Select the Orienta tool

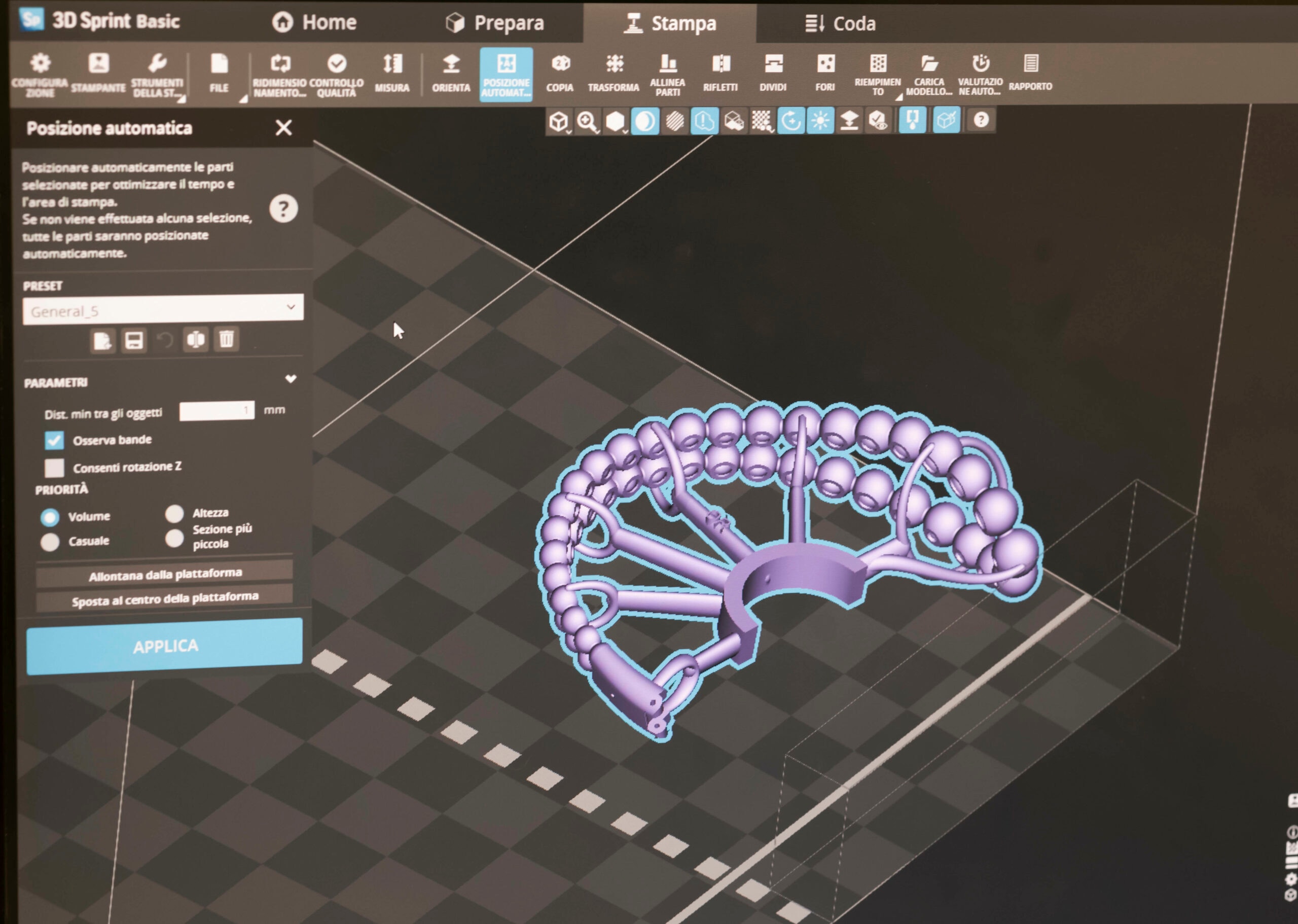(451, 74)
